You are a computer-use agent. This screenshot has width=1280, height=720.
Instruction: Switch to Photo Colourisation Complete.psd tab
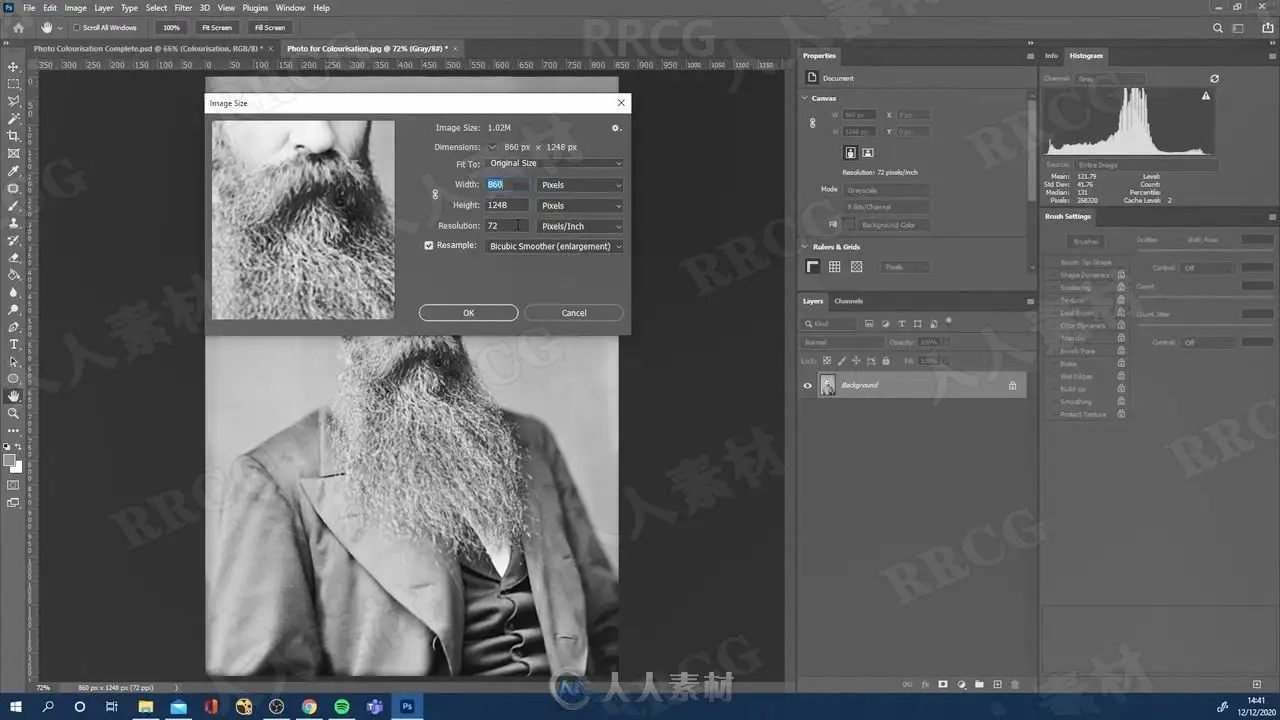148,48
